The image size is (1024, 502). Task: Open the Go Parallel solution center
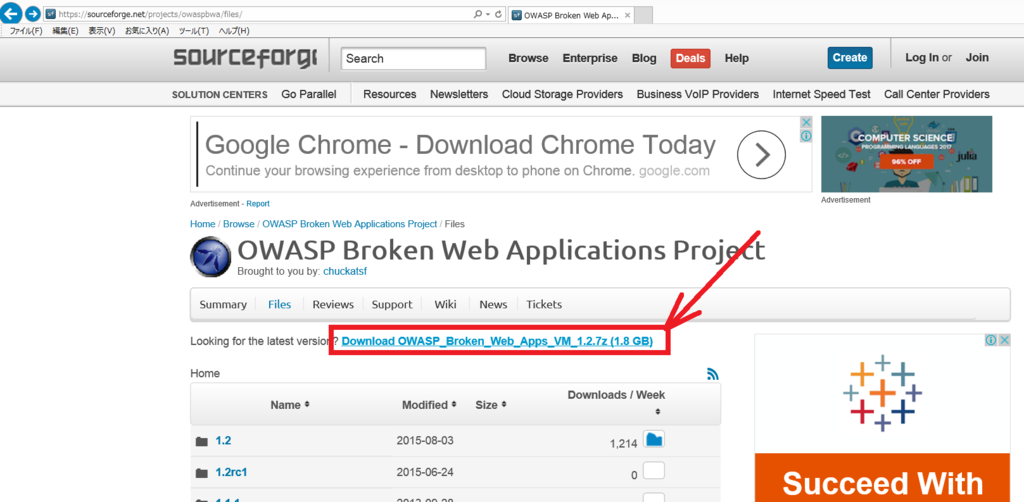[x=309, y=94]
